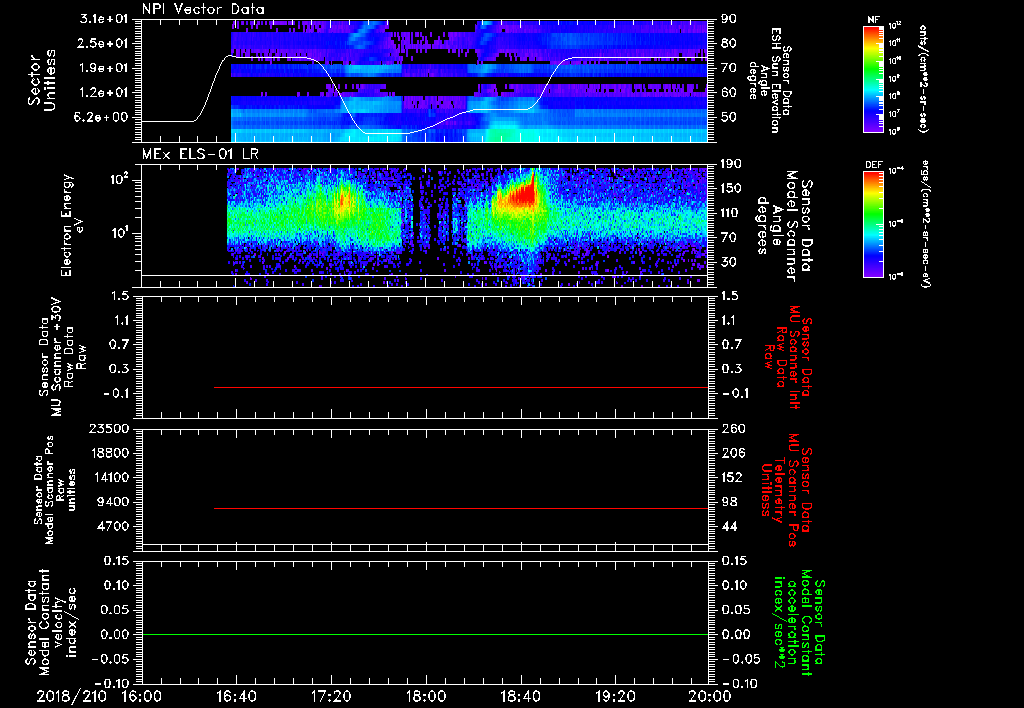The image size is (1024, 708).
Task: Click the 10¹² label on the NF color bar
Action: [895, 26]
